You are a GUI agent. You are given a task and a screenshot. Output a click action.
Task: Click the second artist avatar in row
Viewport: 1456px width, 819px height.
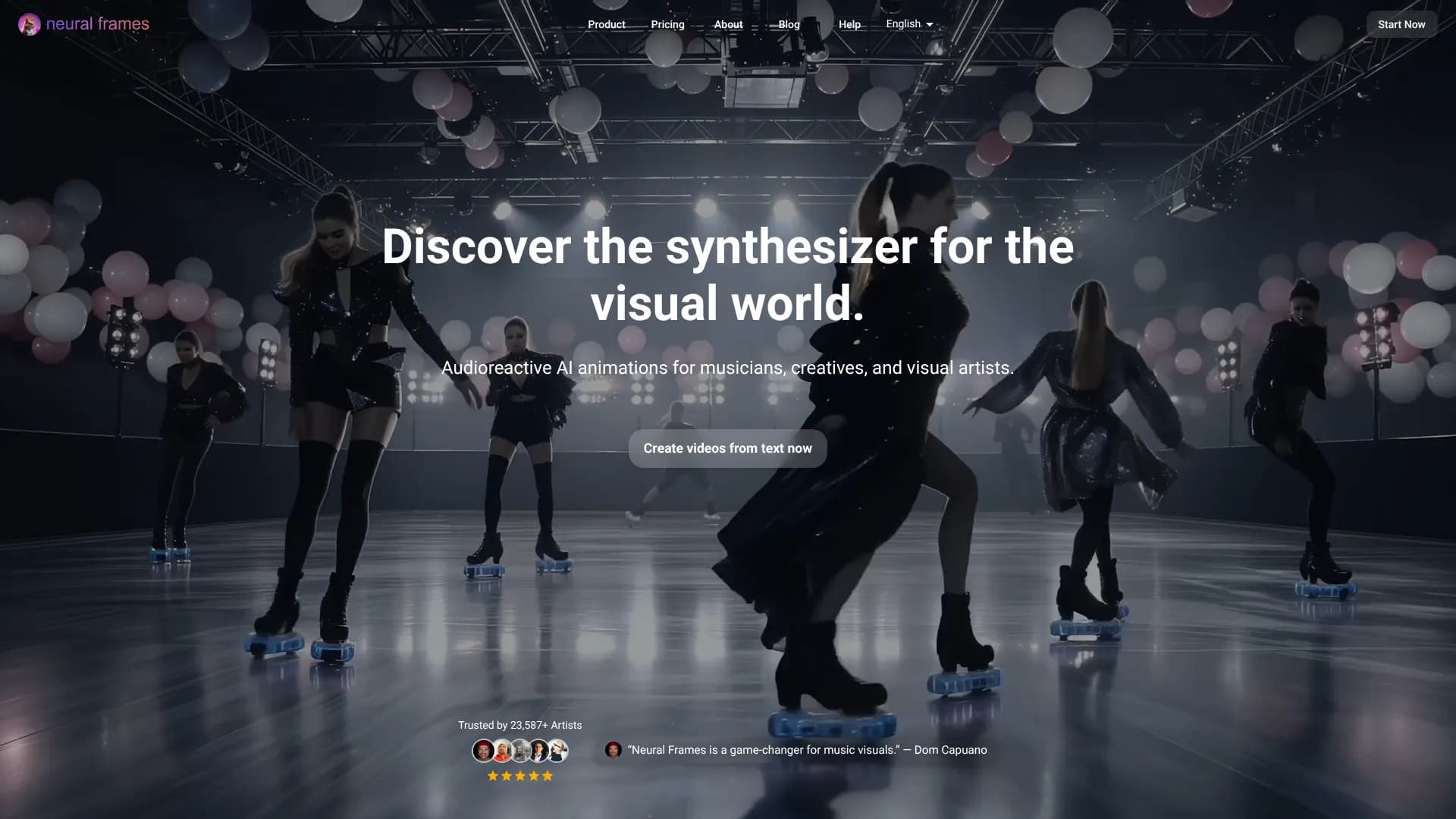502,751
